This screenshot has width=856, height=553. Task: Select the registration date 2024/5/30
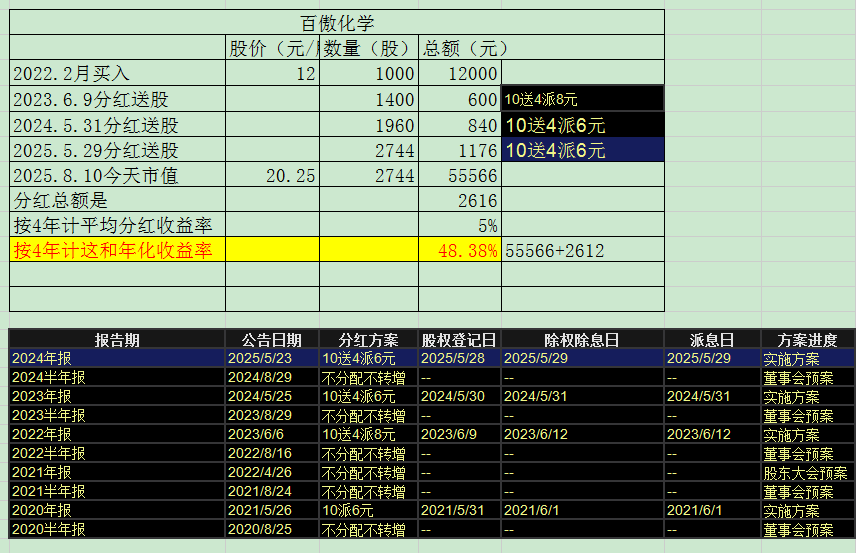coord(459,396)
